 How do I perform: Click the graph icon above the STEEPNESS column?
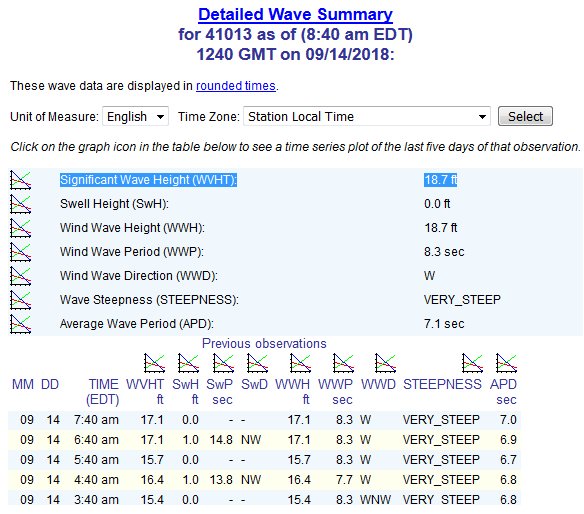[472, 363]
